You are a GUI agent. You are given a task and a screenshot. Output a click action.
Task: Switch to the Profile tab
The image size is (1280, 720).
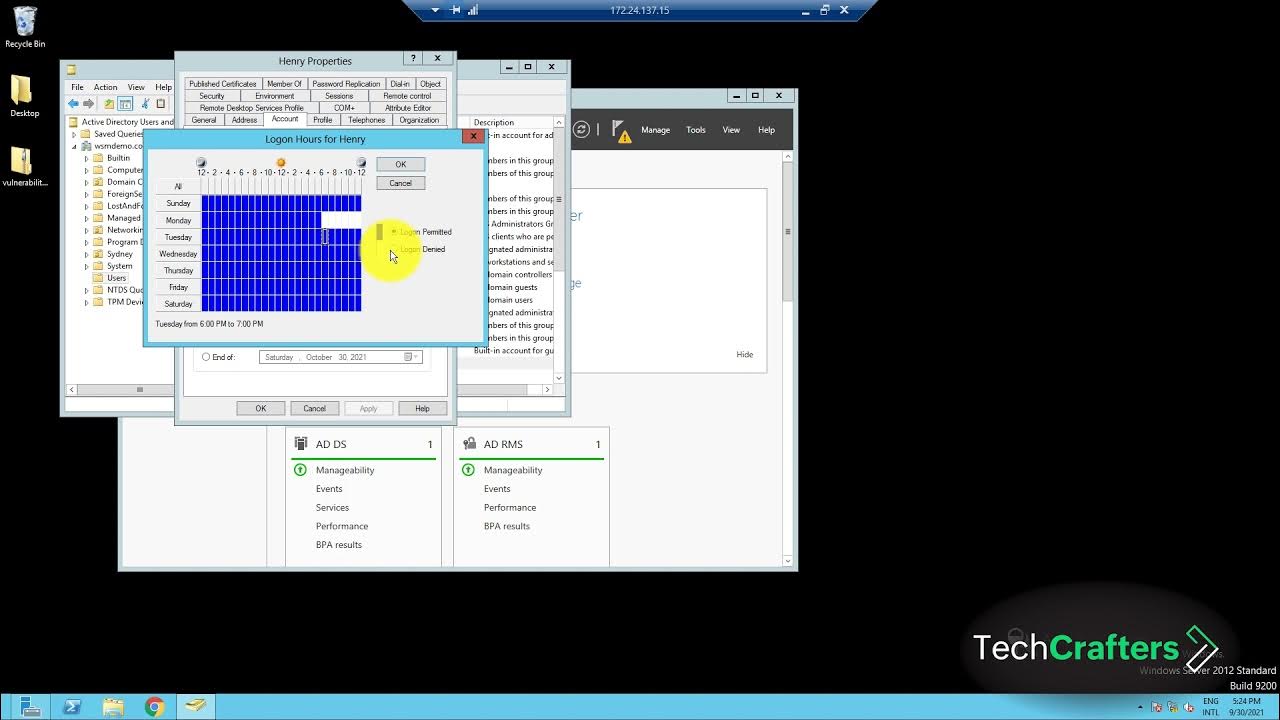(322, 120)
